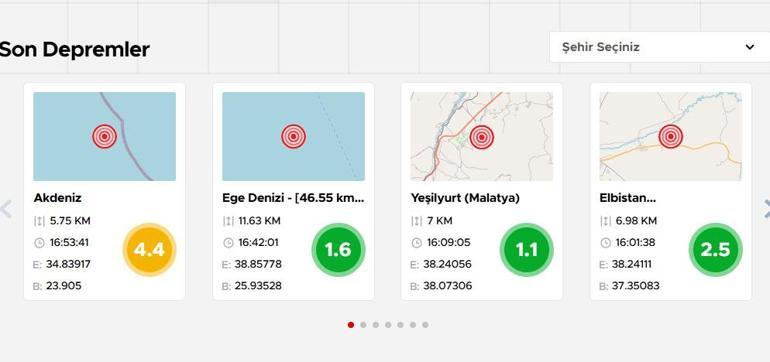This screenshot has width=770, height=362.
Task: Click the 16:09:05 time value
Action: (448, 243)
